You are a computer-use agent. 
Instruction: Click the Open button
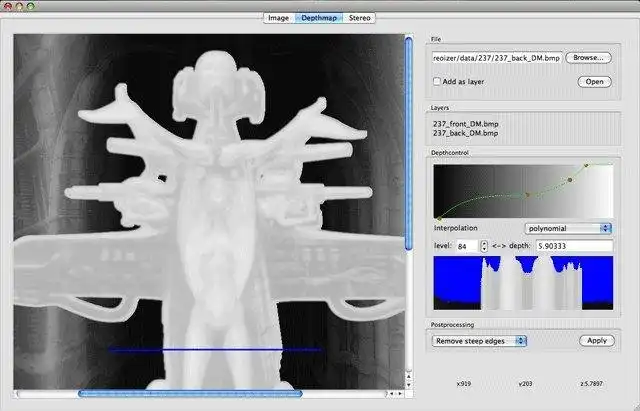(x=595, y=82)
